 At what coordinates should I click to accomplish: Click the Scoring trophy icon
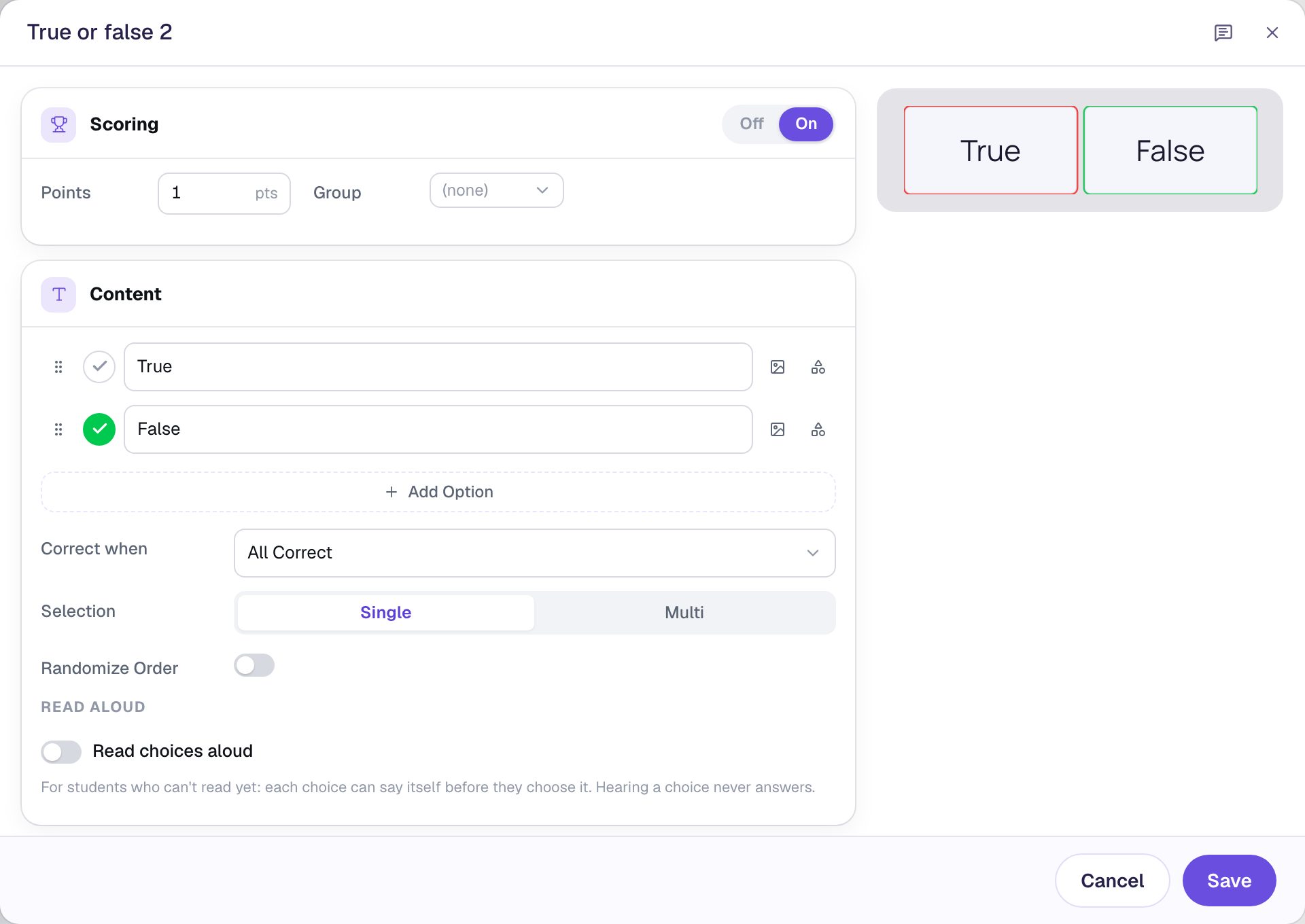click(x=58, y=124)
